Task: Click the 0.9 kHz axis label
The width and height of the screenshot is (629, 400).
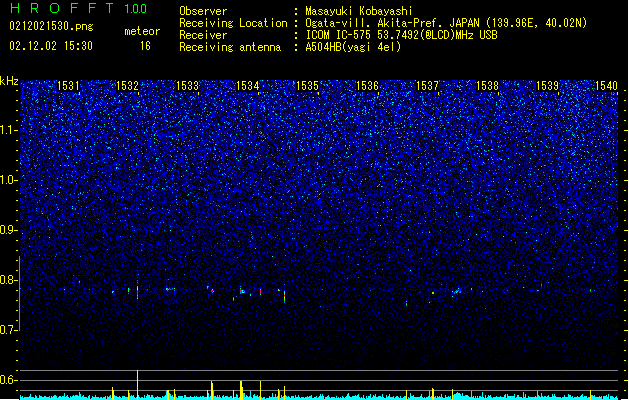Action: pos(9,230)
